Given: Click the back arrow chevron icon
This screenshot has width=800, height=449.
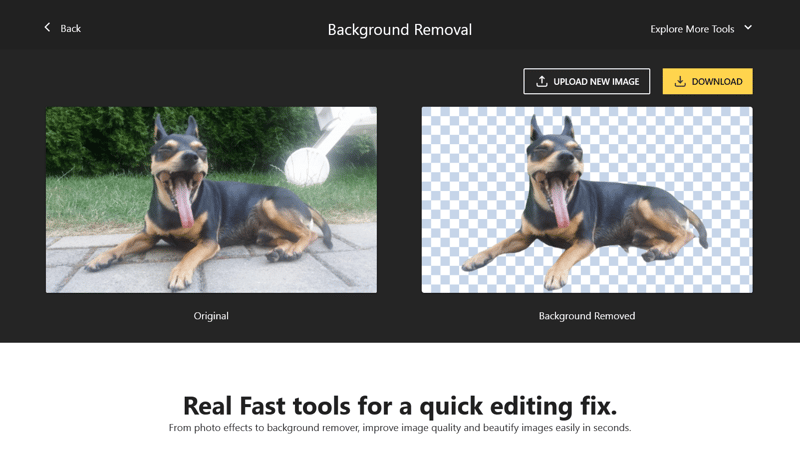Looking at the screenshot, I should tap(47, 28).
